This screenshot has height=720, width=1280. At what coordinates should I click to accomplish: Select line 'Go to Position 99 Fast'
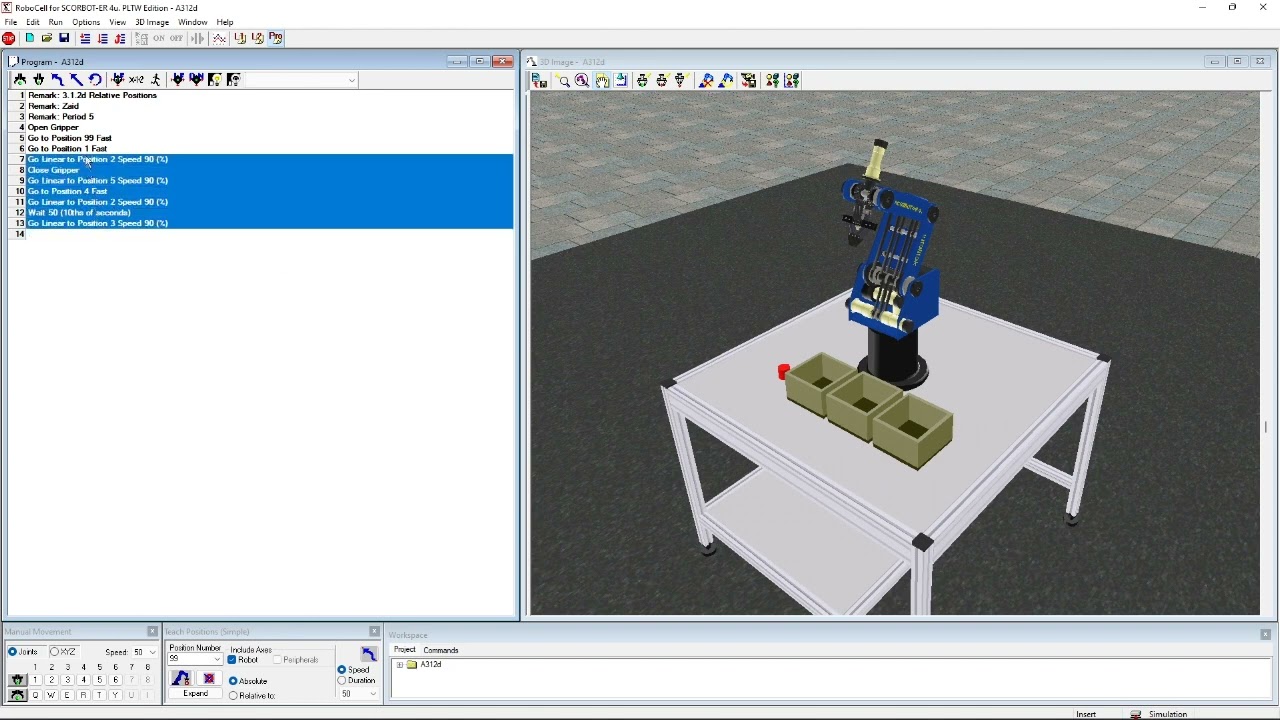[x=69, y=138]
